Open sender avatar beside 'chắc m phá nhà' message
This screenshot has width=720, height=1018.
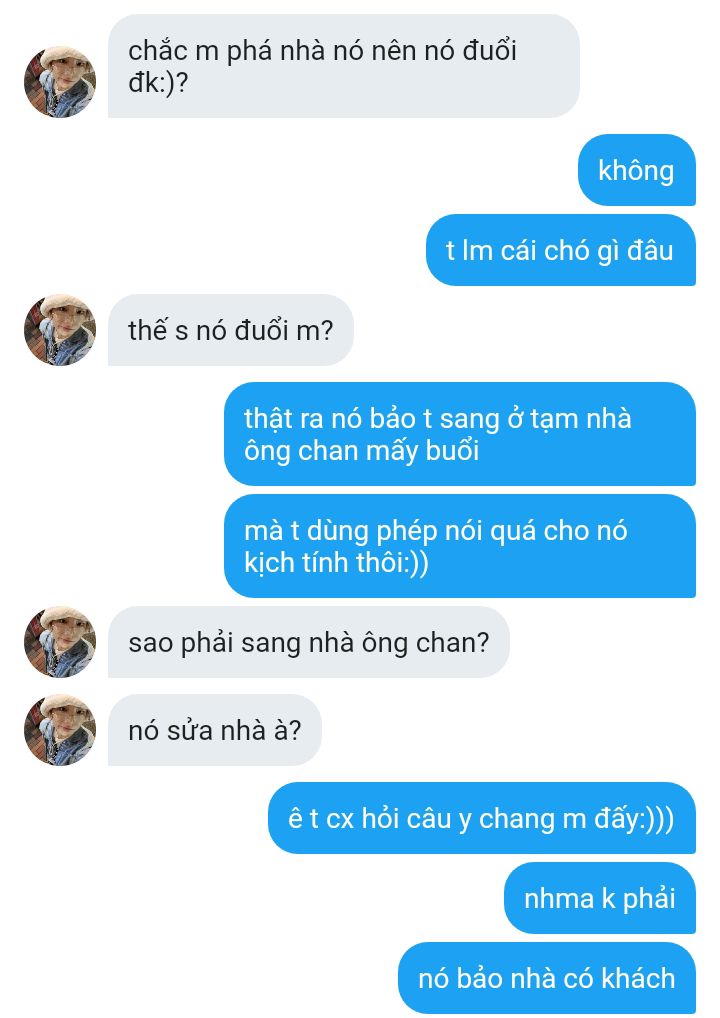coord(60,82)
